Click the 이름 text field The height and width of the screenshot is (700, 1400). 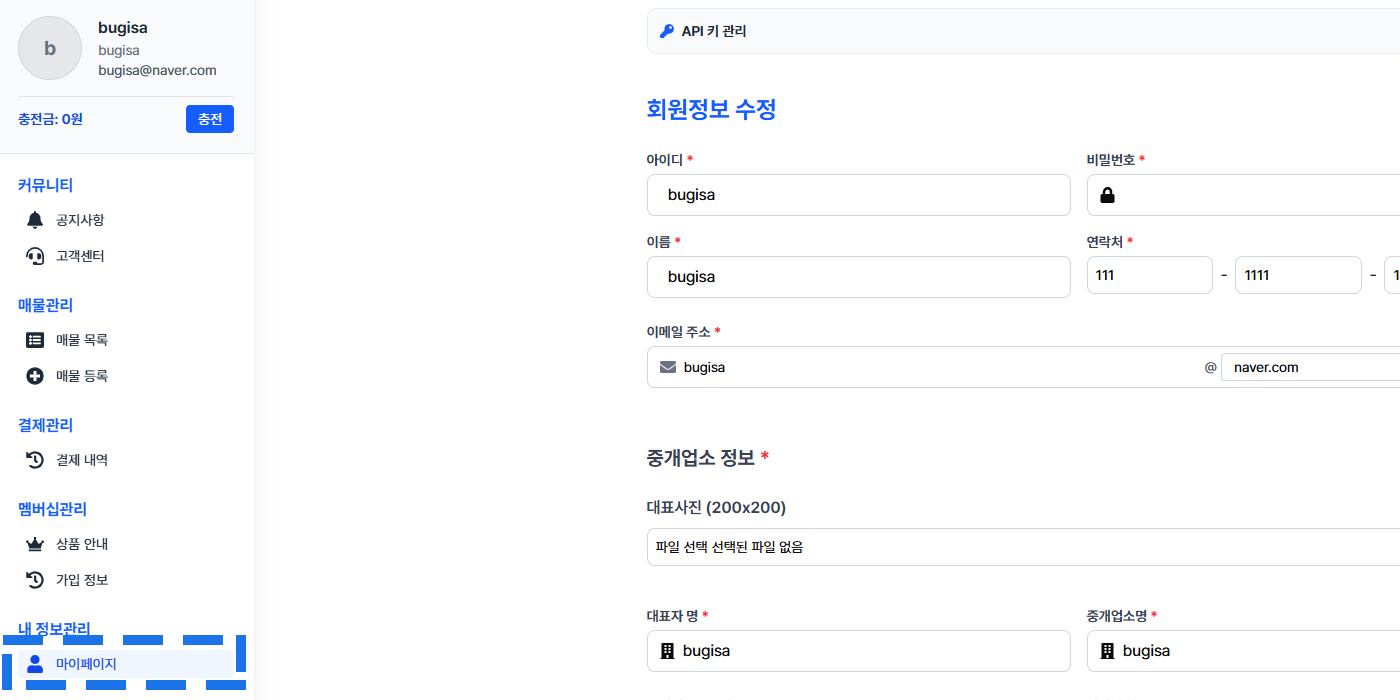tap(858, 277)
